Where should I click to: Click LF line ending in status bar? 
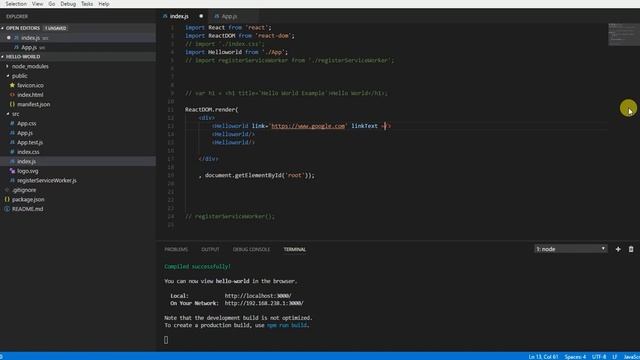(615, 357)
